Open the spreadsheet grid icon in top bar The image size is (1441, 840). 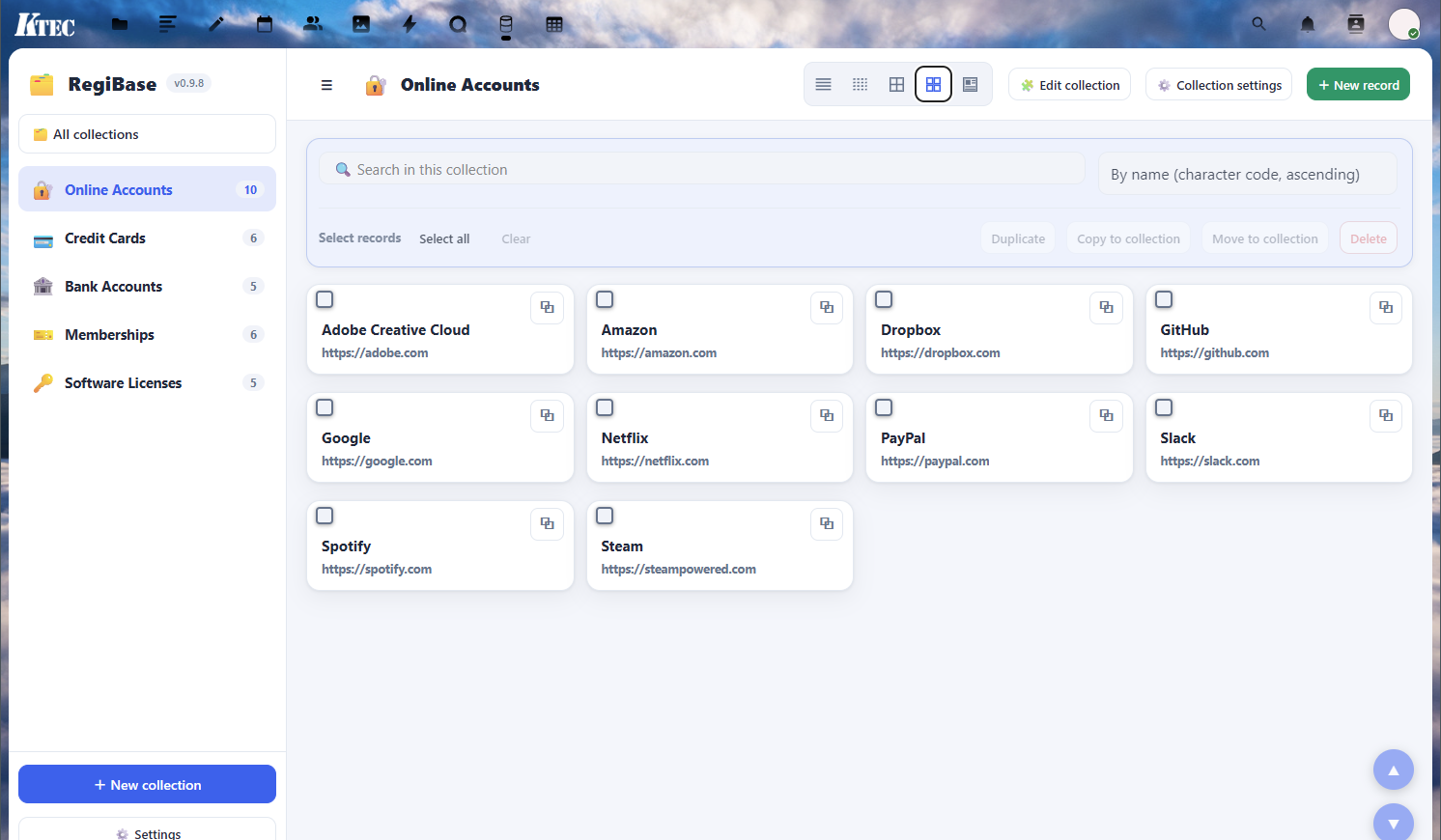[554, 24]
